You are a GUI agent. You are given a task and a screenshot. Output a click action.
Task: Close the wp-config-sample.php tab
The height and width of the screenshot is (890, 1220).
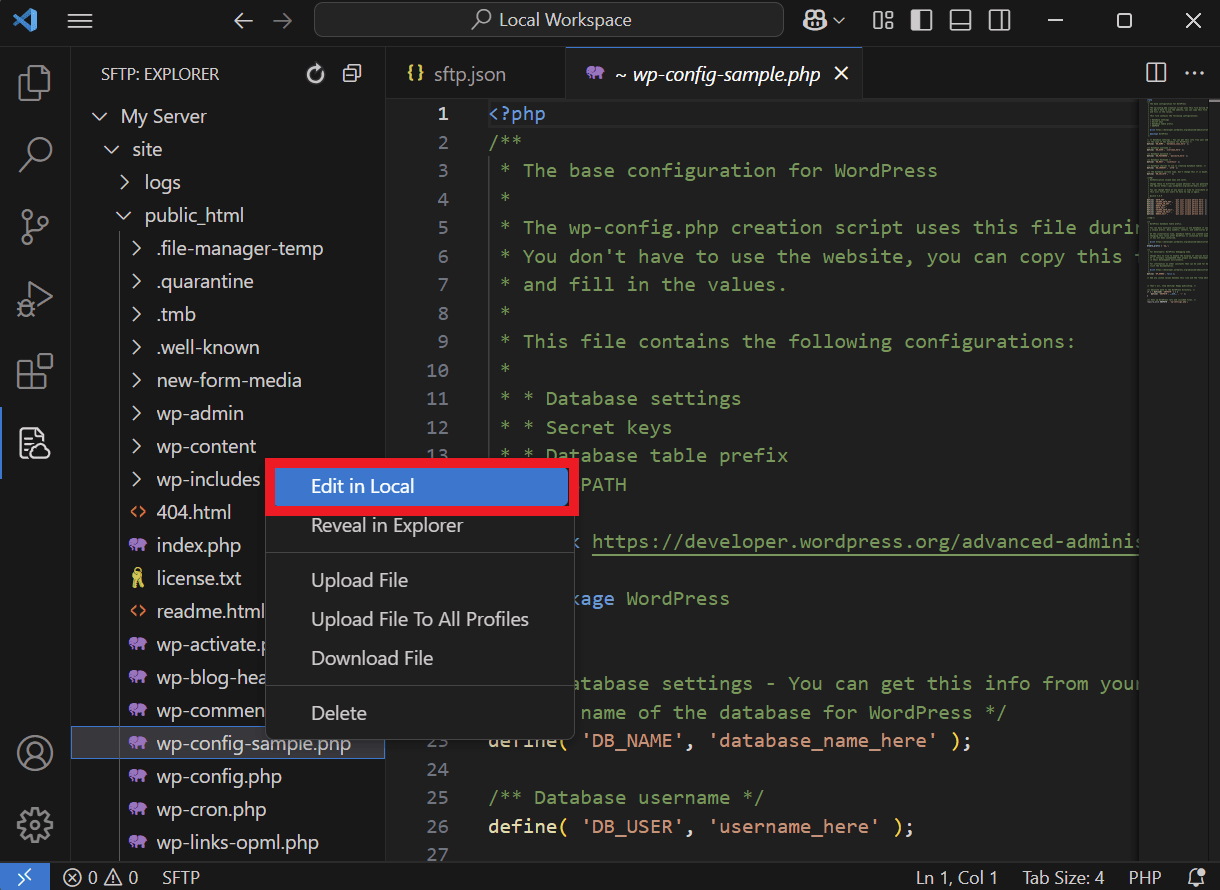coord(841,74)
